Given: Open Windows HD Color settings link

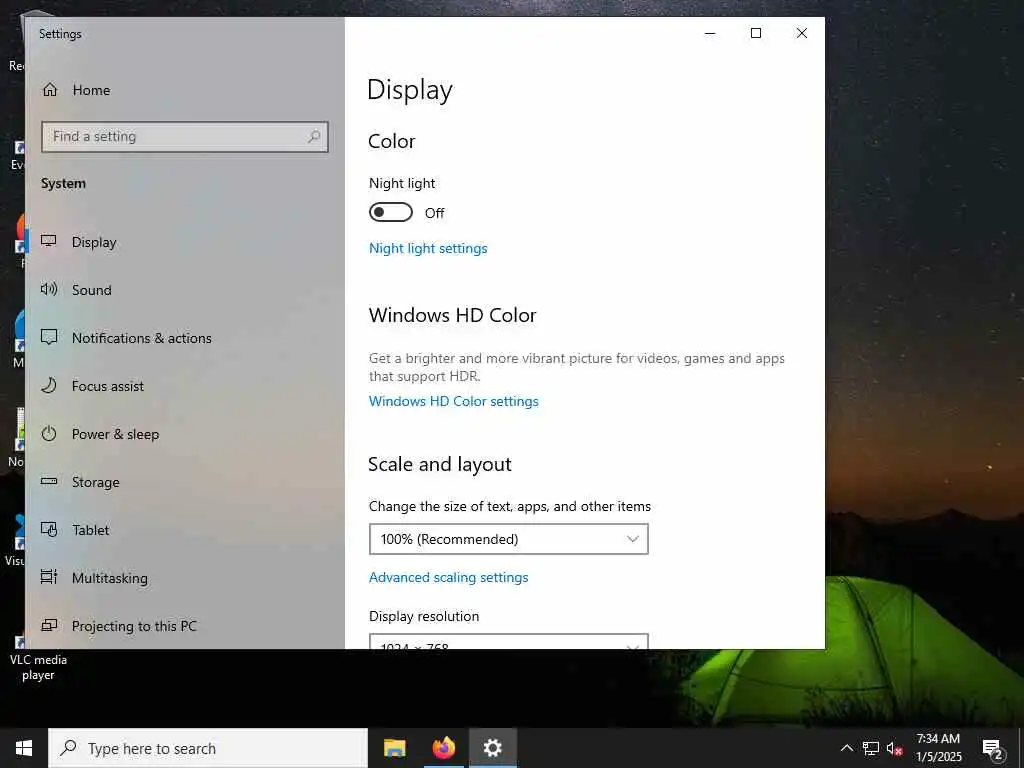Looking at the screenshot, I should (x=453, y=401).
